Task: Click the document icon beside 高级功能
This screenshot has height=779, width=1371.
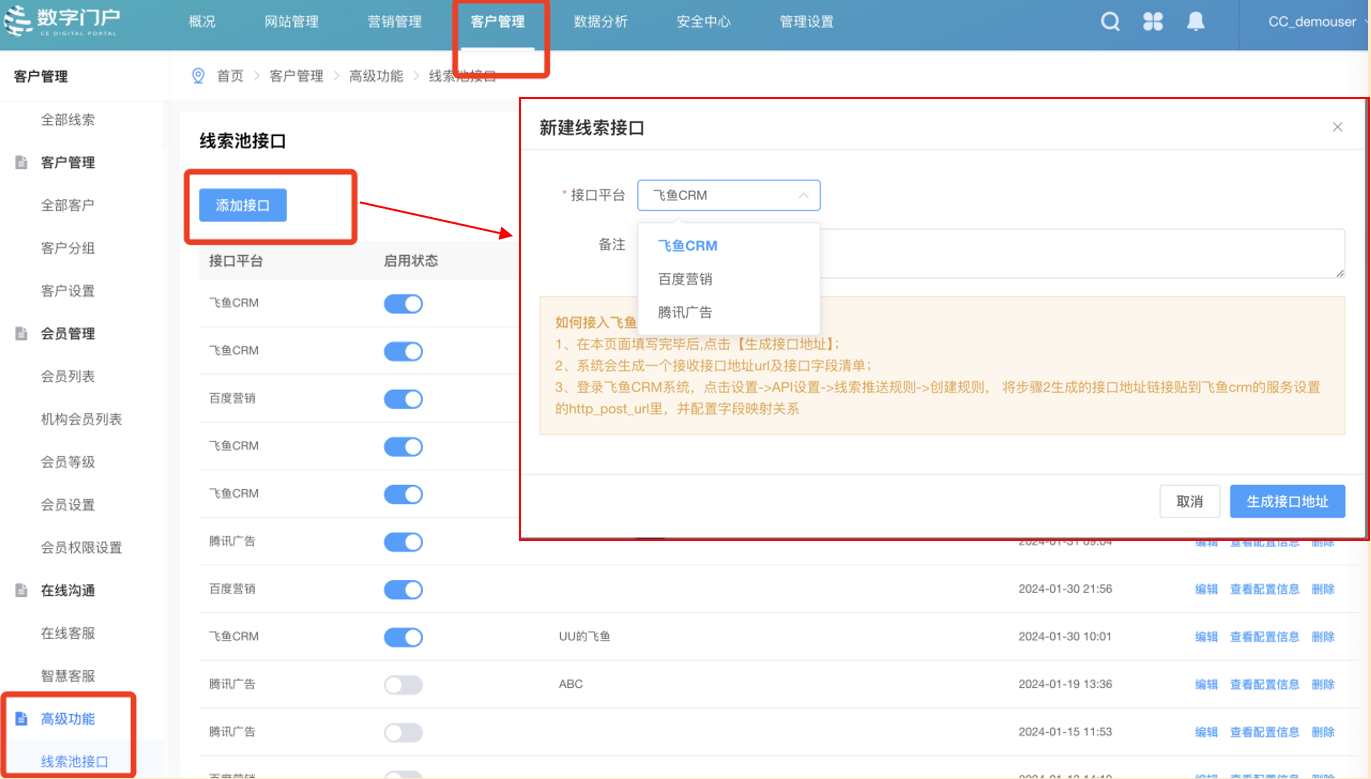Action: [21, 718]
